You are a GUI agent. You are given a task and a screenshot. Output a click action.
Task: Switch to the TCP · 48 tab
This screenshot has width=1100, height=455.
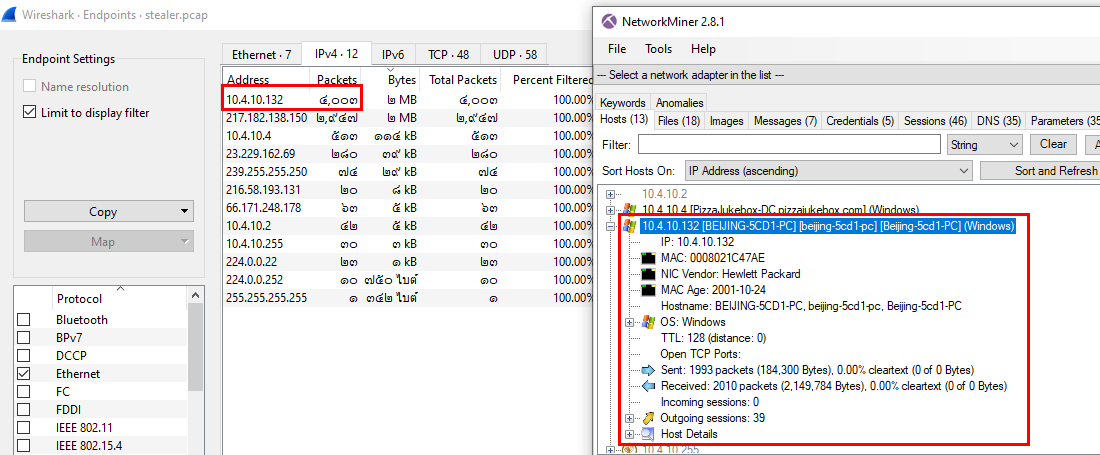coord(447,54)
